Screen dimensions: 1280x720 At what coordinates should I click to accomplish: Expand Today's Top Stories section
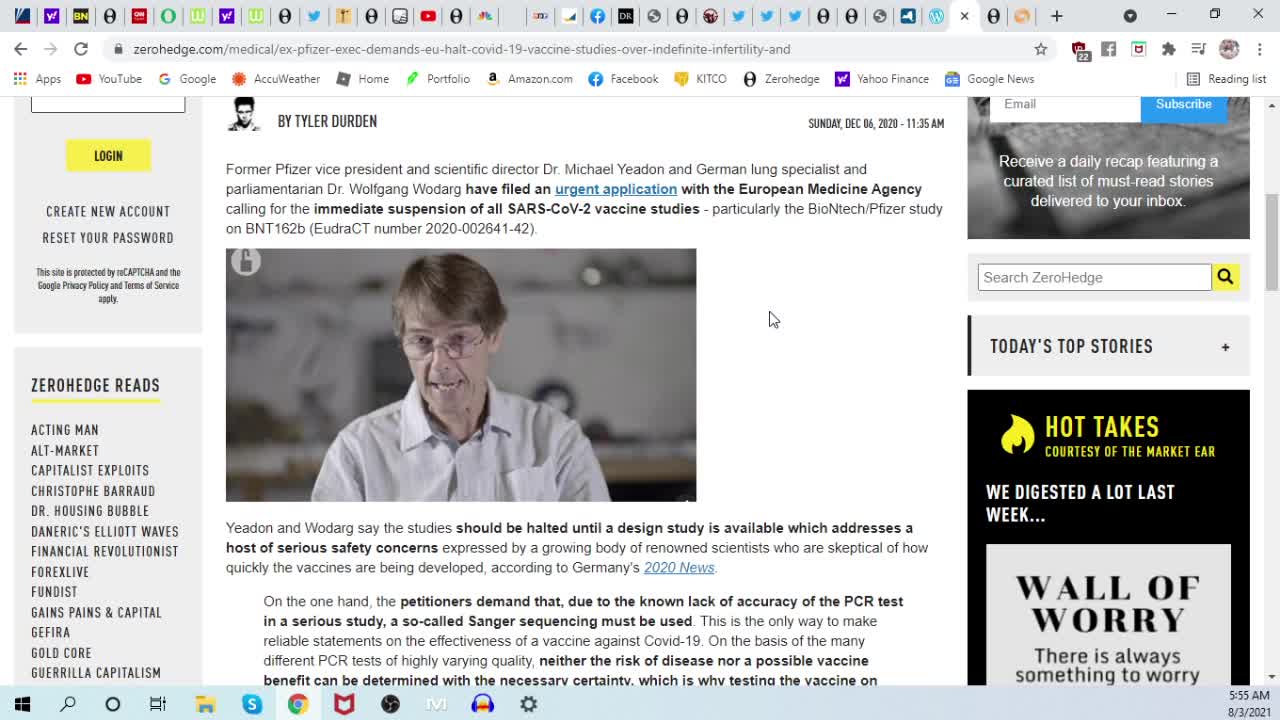(x=1108, y=346)
